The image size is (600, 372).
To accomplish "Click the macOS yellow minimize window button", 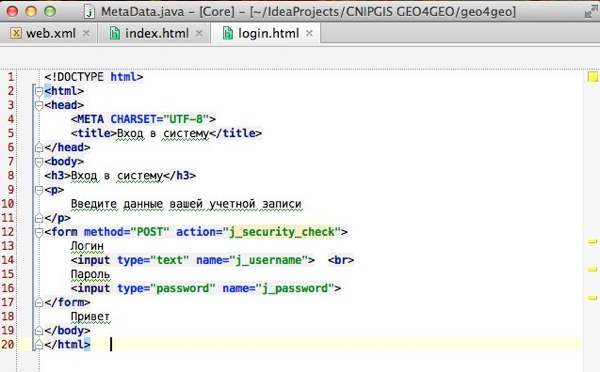I will (31, 11).
